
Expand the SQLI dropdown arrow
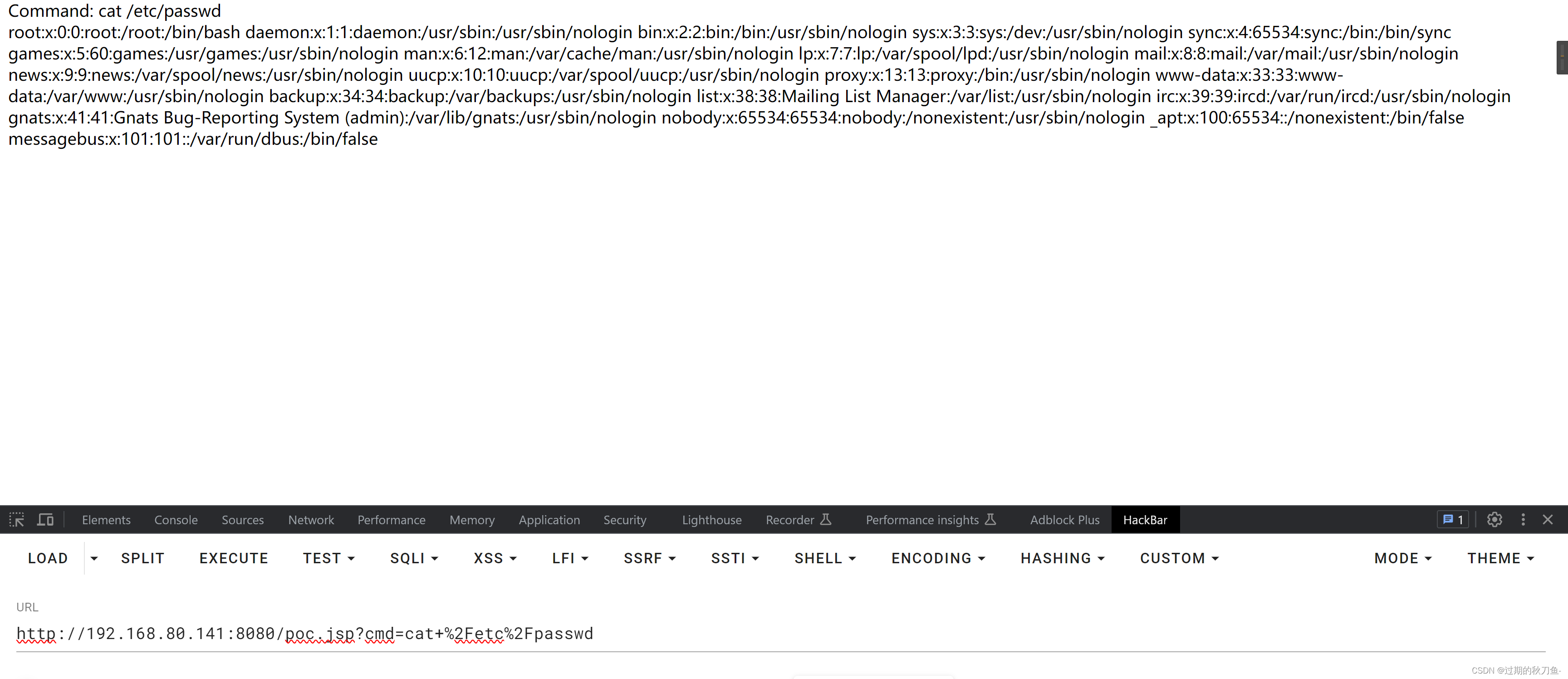pos(436,558)
